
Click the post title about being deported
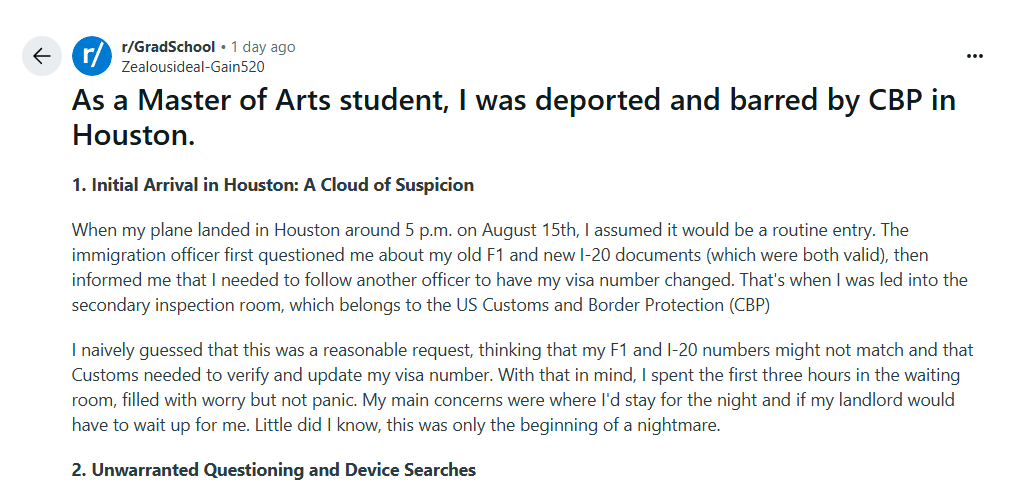[513, 117]
